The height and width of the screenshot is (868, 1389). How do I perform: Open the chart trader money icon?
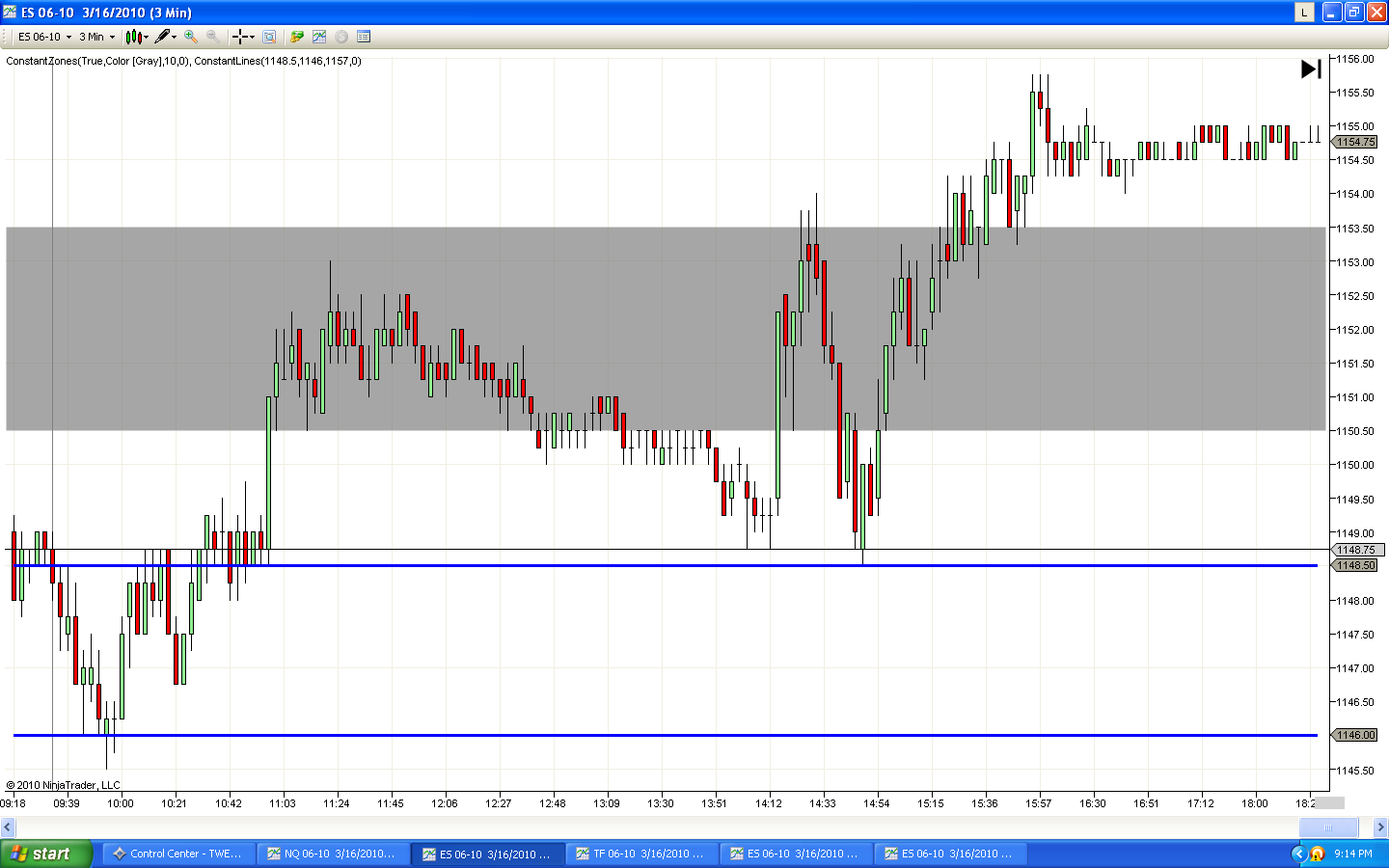pyautogui.click(x=297, y=37)
